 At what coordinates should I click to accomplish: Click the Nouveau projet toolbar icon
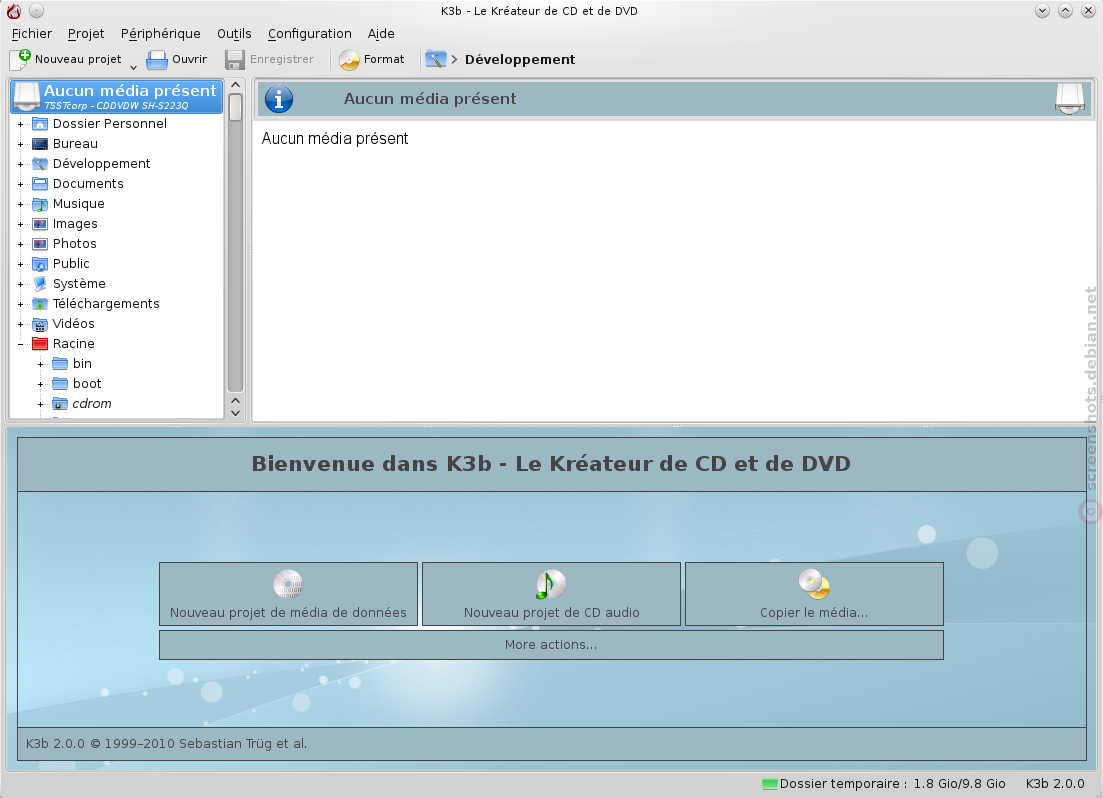[20, 59]
